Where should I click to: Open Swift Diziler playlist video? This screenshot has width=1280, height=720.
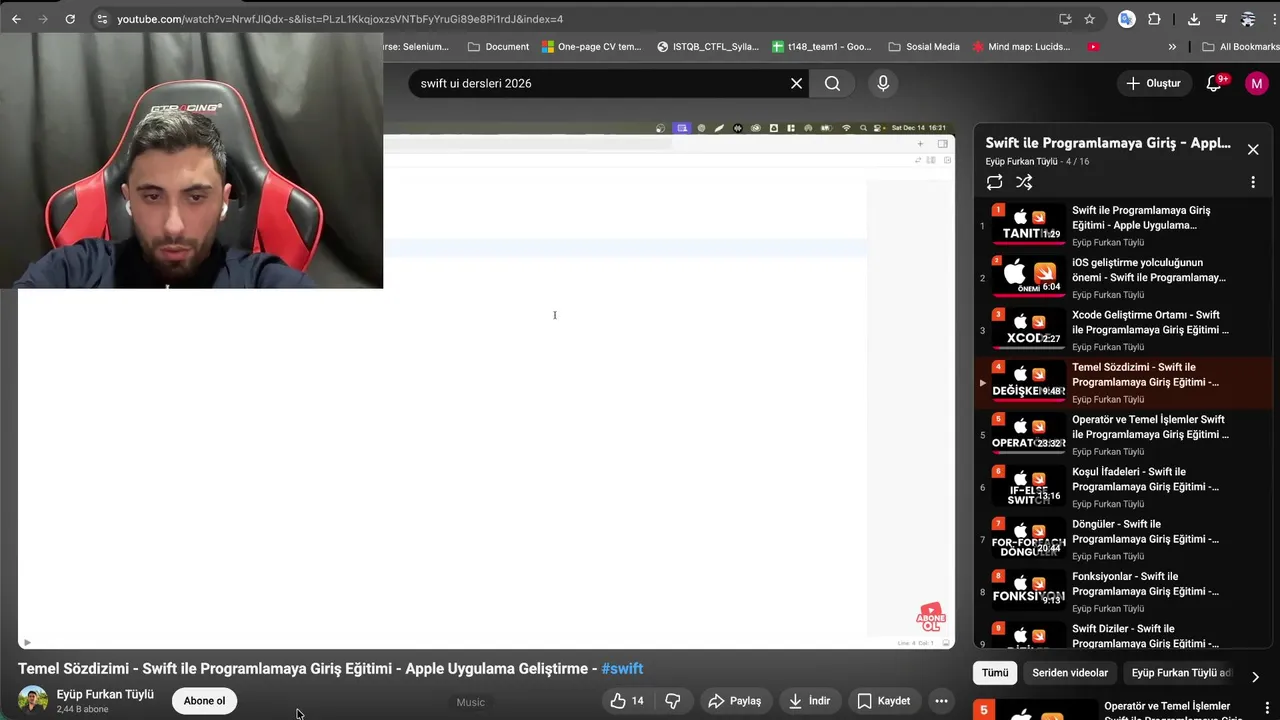click(x=1124, y=636)
